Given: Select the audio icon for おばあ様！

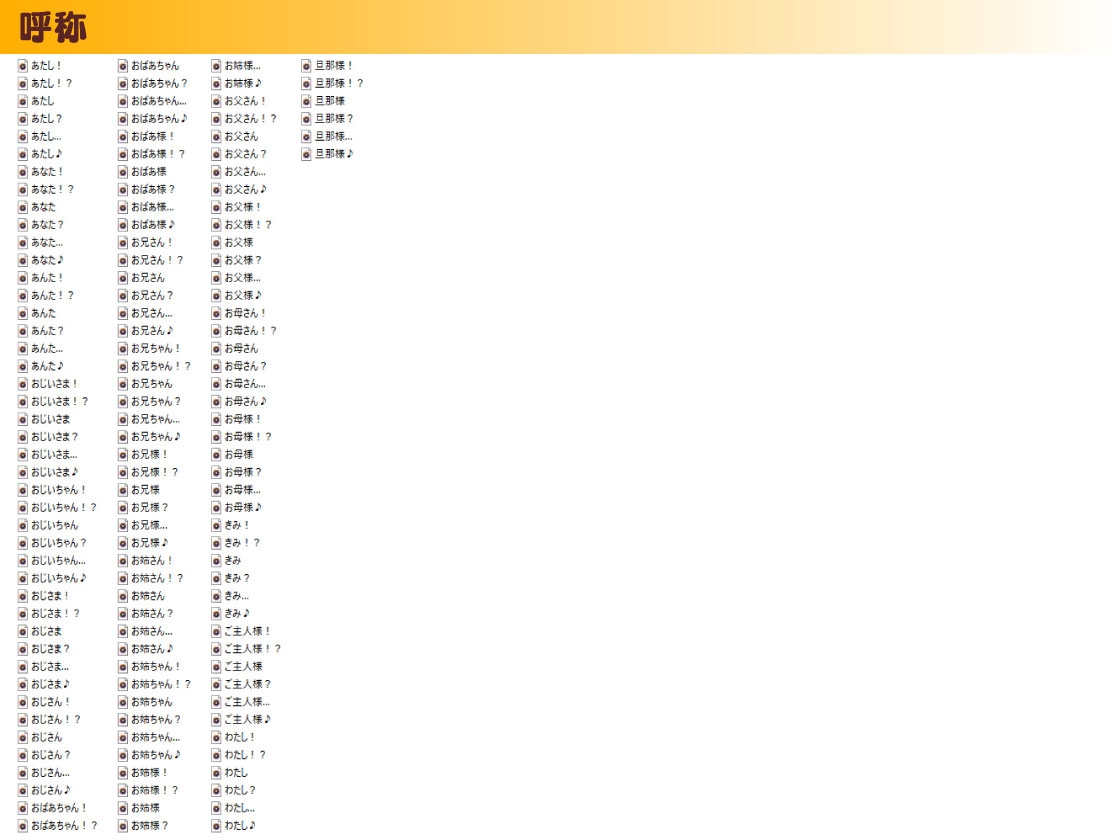Looking at the screenshot, I should click(x=123, y=137).
